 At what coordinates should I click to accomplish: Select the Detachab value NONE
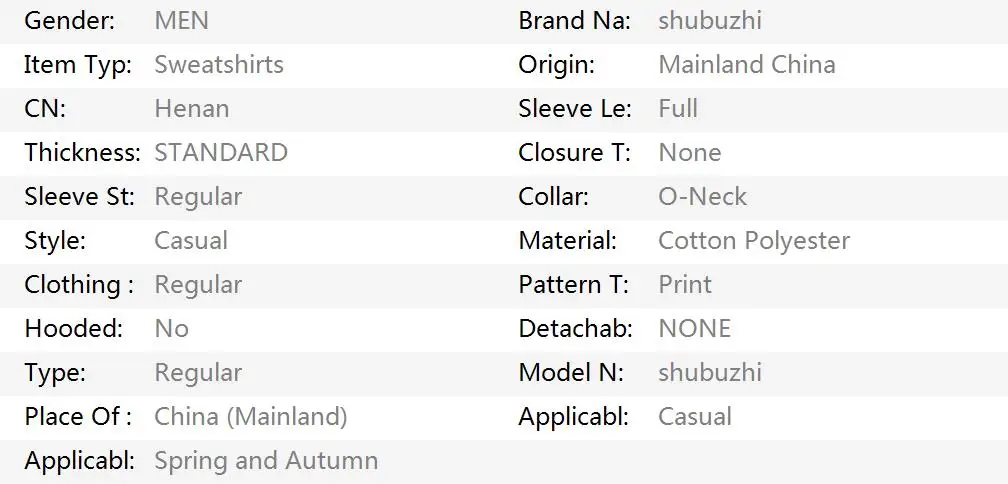pos(695,328)
